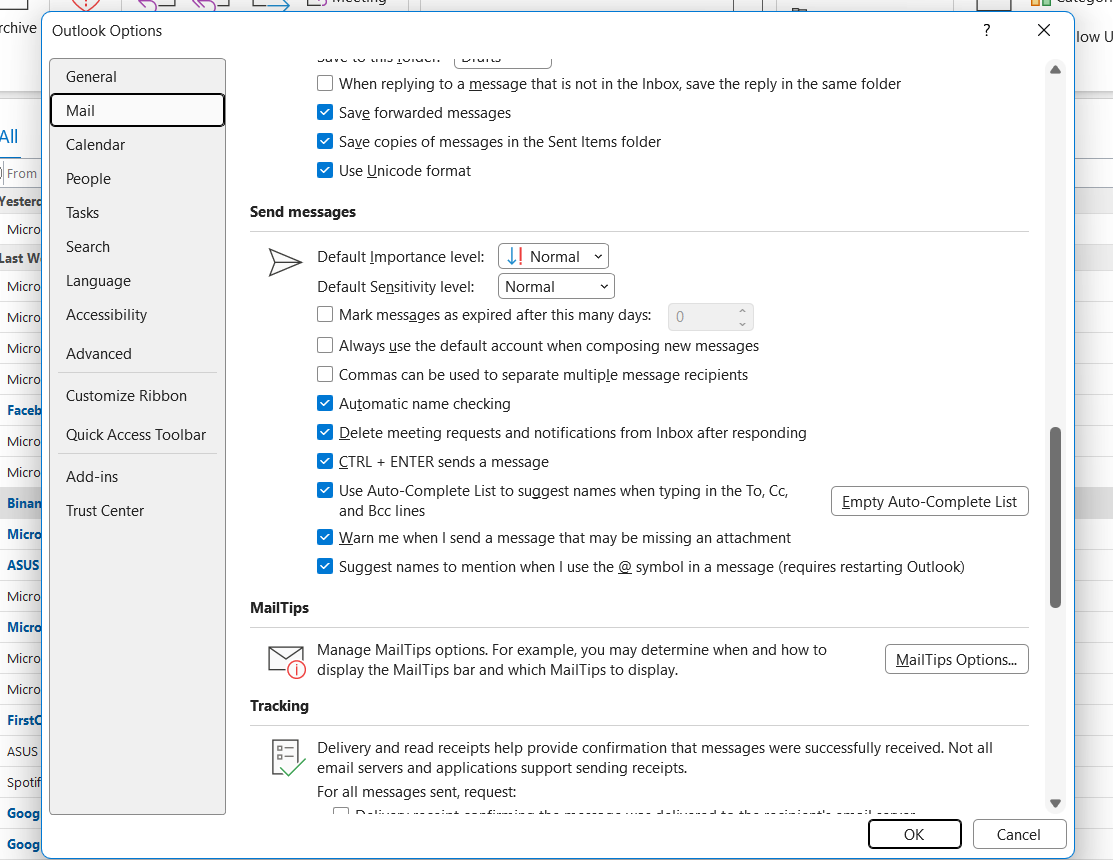The height and width of the screenshot is (860, 1113).
Task: Open the Add-ins category
Action: (138, 477)
